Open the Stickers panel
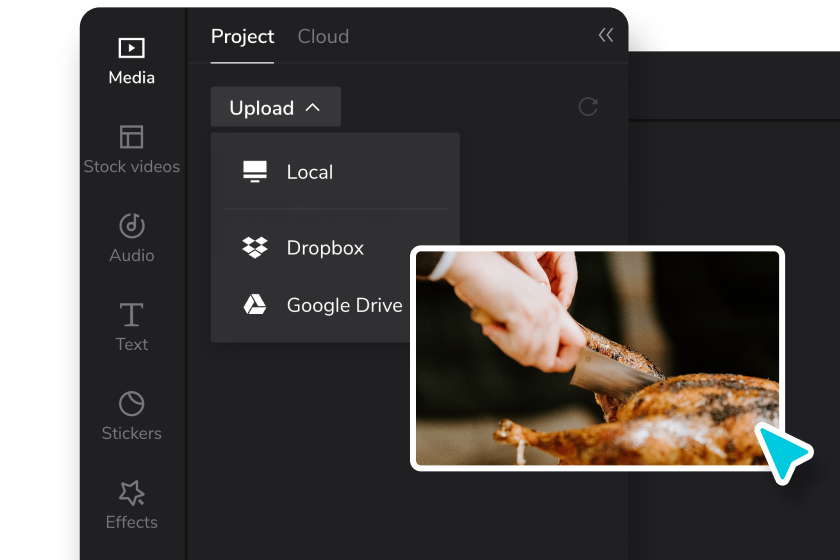The width and height of the screenshot is (840, 560). (x=131, y=416)
